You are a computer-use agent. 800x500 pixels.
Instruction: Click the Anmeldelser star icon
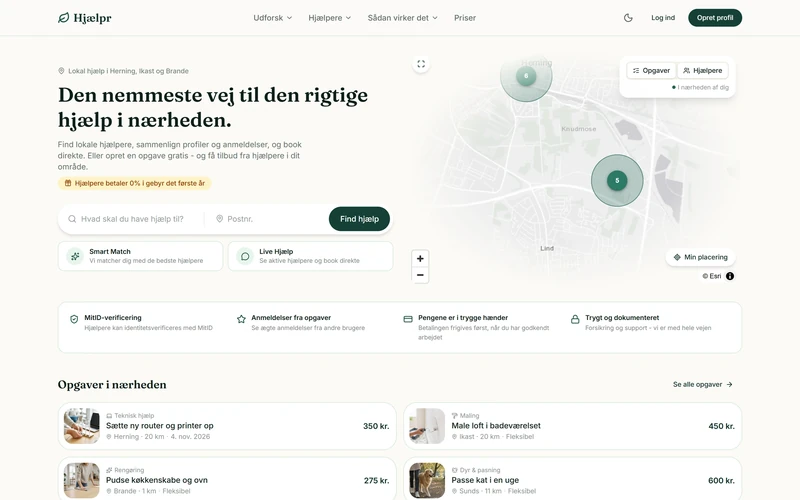pyautogui.click(x=241, y=319)
